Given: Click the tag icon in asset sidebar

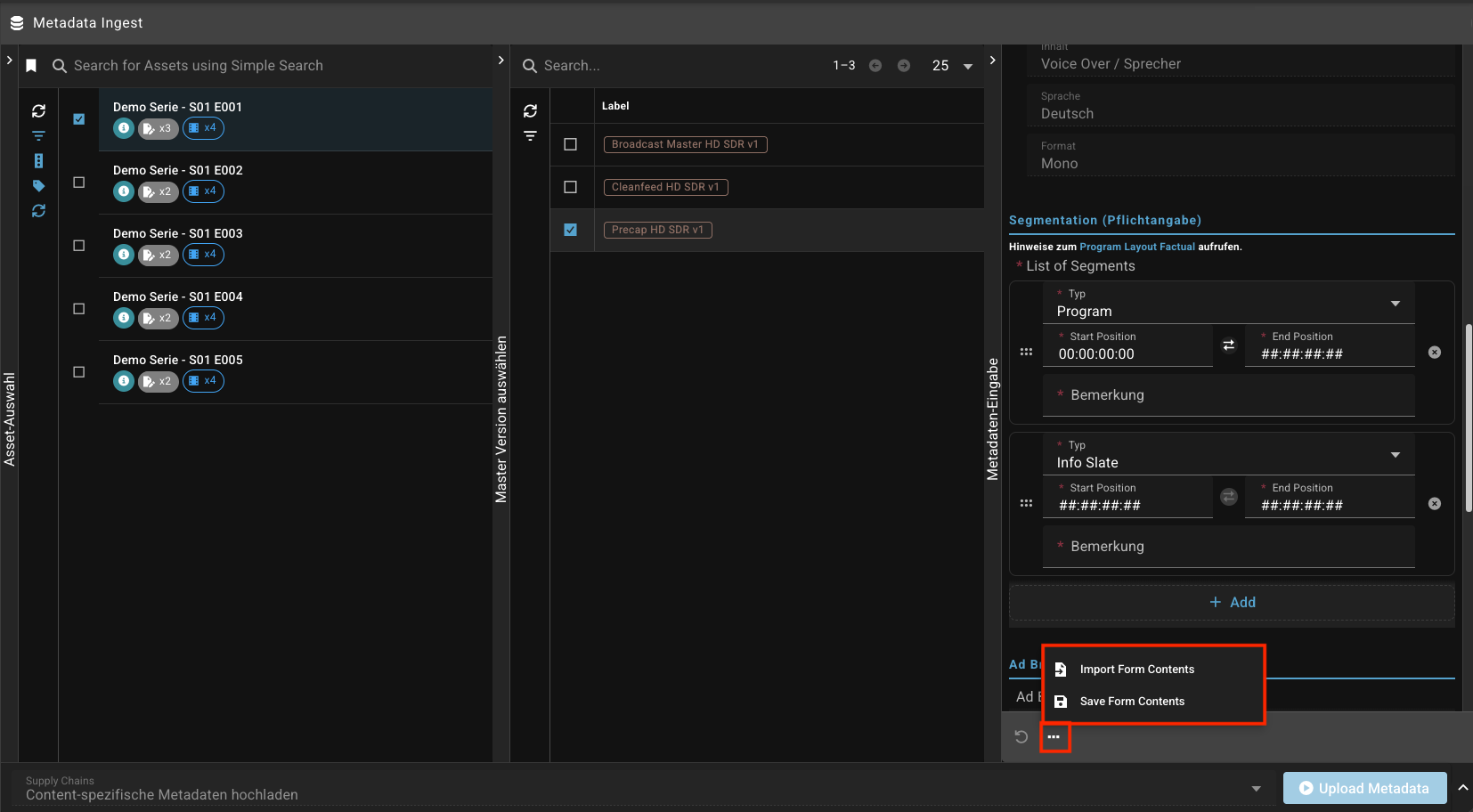Looking at the screenshot, I should pyautogui.click(x=38, y=186).
